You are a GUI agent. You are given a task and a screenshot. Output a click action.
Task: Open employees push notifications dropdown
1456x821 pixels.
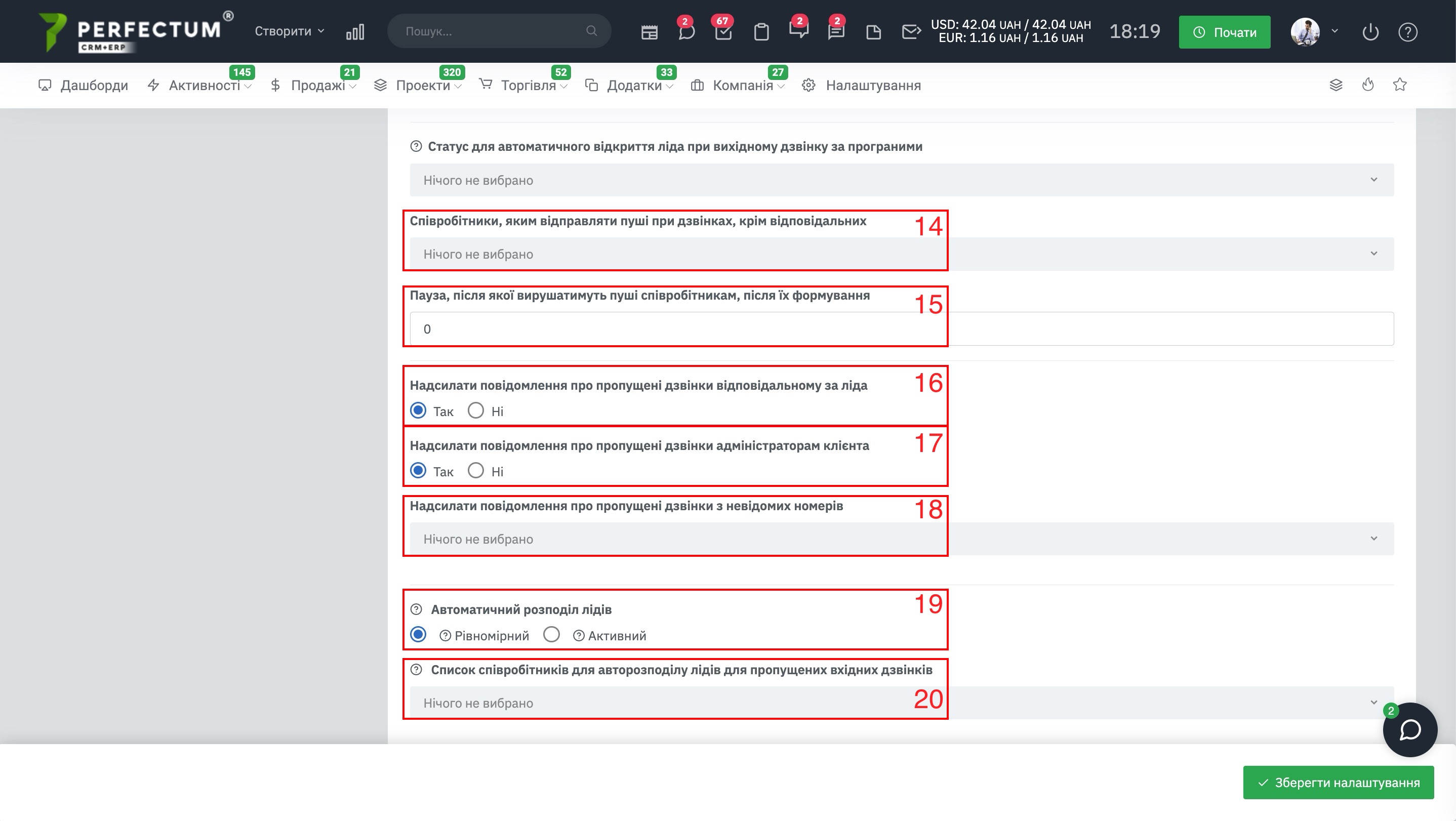(902, 254)
